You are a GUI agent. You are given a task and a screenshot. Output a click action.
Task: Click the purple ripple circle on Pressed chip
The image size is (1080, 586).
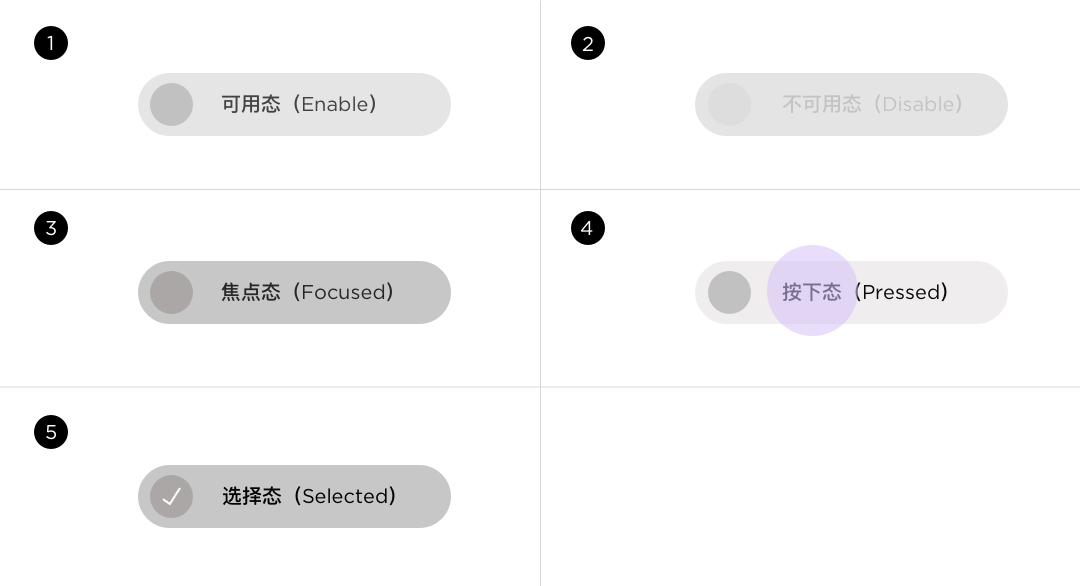pos(812,291)
